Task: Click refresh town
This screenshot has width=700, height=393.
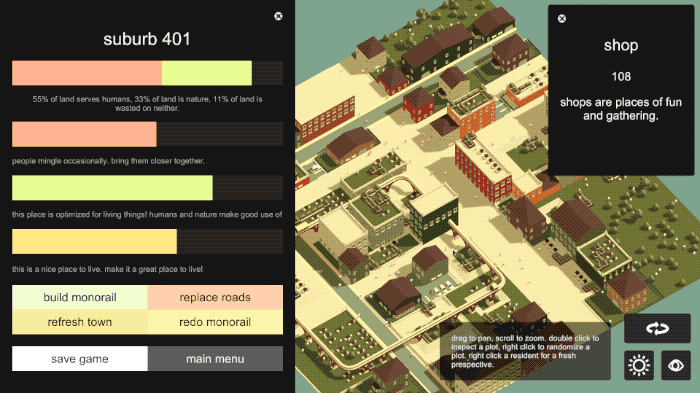Action: pyautogui.click(x=79, y=322)
